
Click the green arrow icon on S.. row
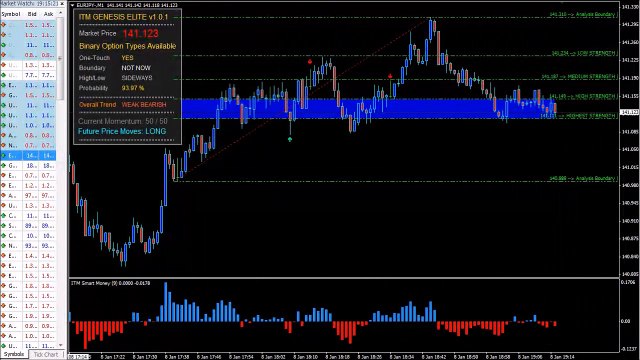[4, 226]
